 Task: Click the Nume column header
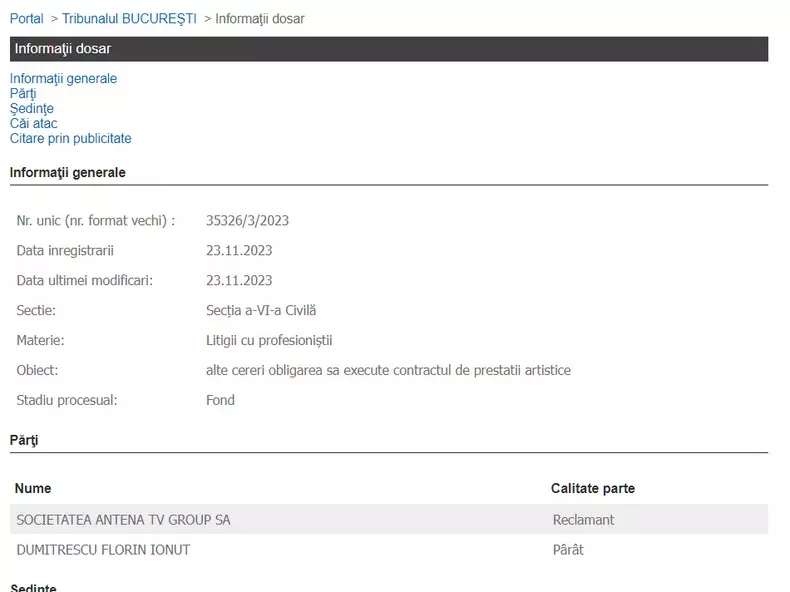point(34,489)
